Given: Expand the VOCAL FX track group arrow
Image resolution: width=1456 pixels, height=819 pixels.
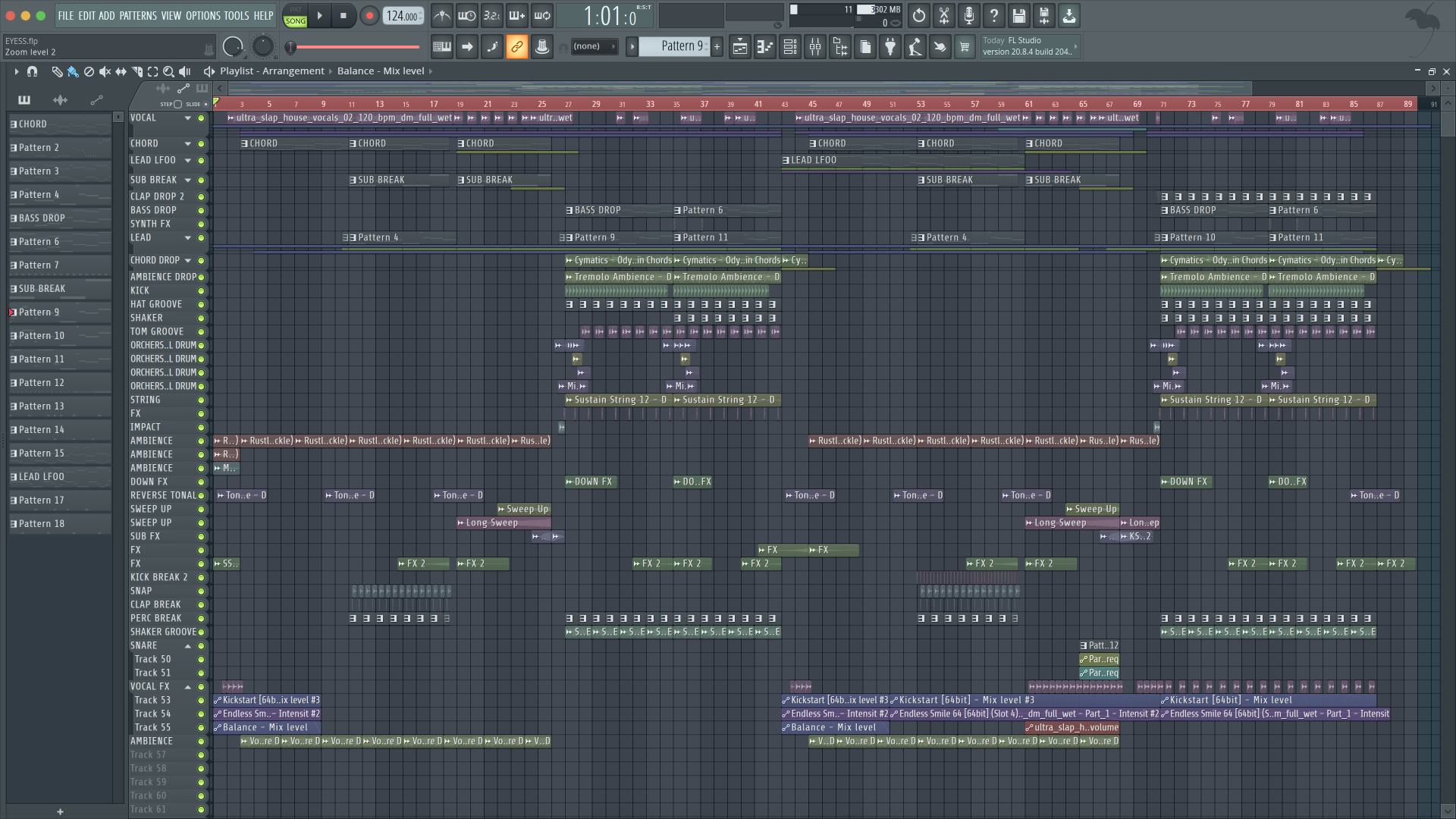Looking at the screenshot, I should click(x=187, y=687).
